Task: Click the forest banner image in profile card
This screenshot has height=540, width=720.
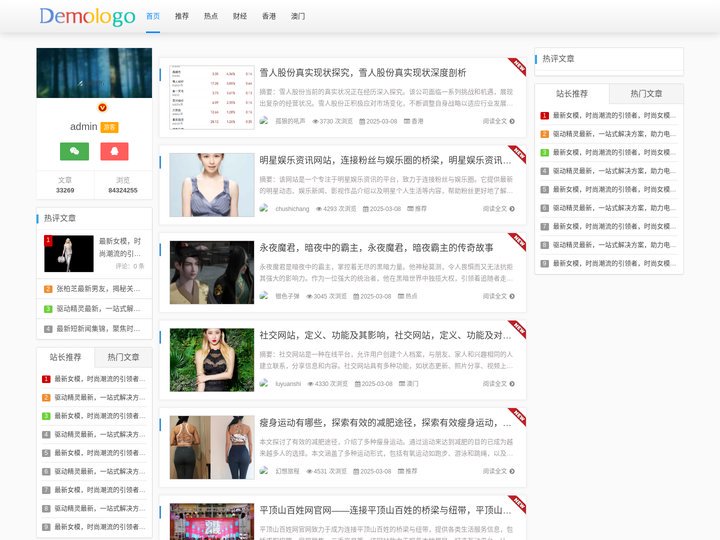Action: (x=94, y=73)
